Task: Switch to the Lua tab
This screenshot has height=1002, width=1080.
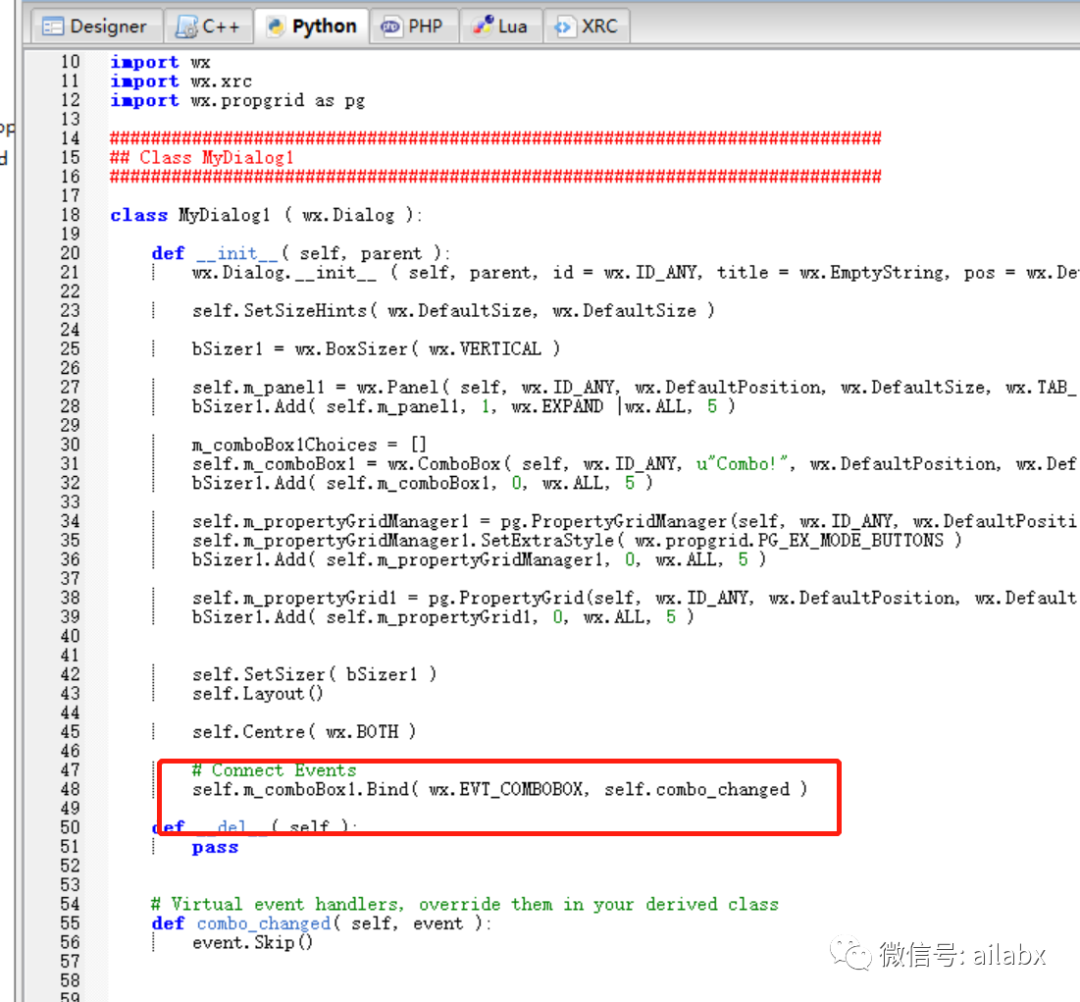Action: (x=500, y=26)
